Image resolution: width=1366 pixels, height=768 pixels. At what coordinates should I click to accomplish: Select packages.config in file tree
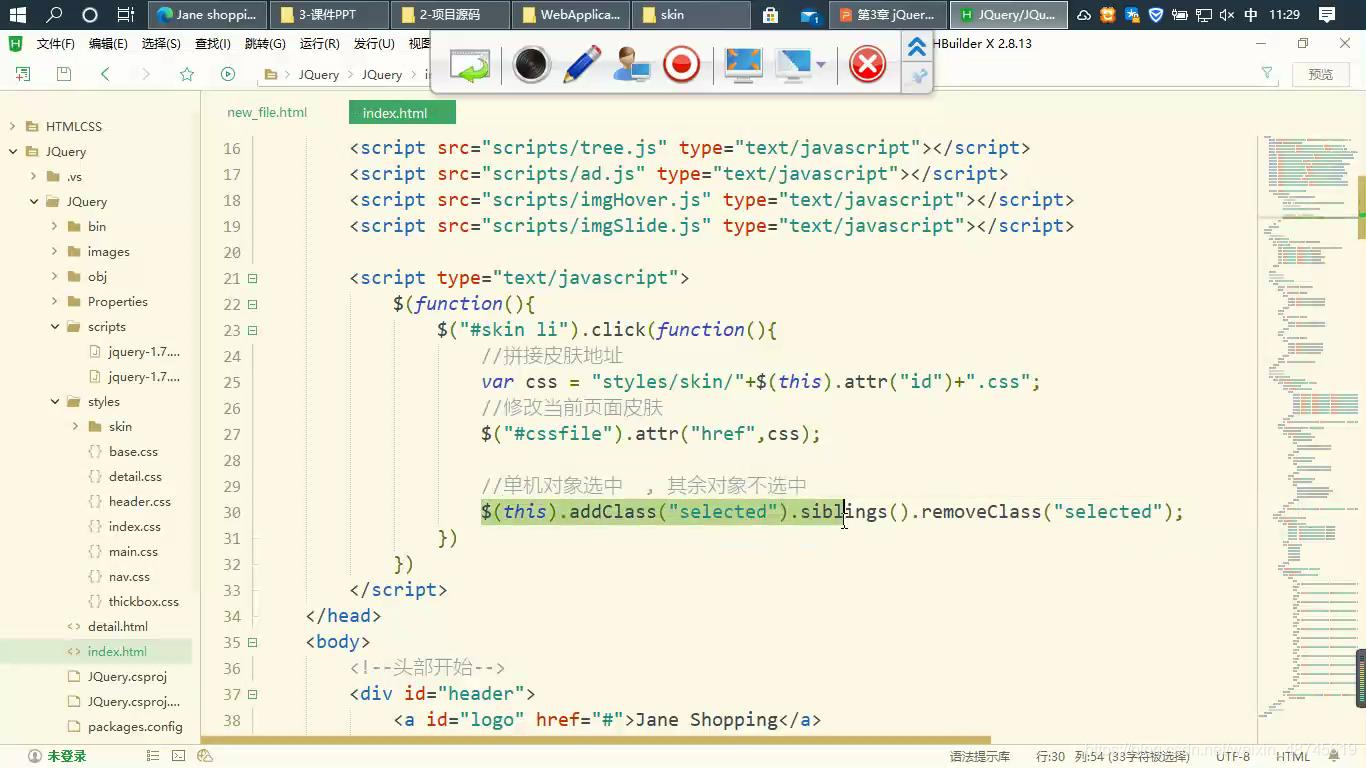click(135, 727)
